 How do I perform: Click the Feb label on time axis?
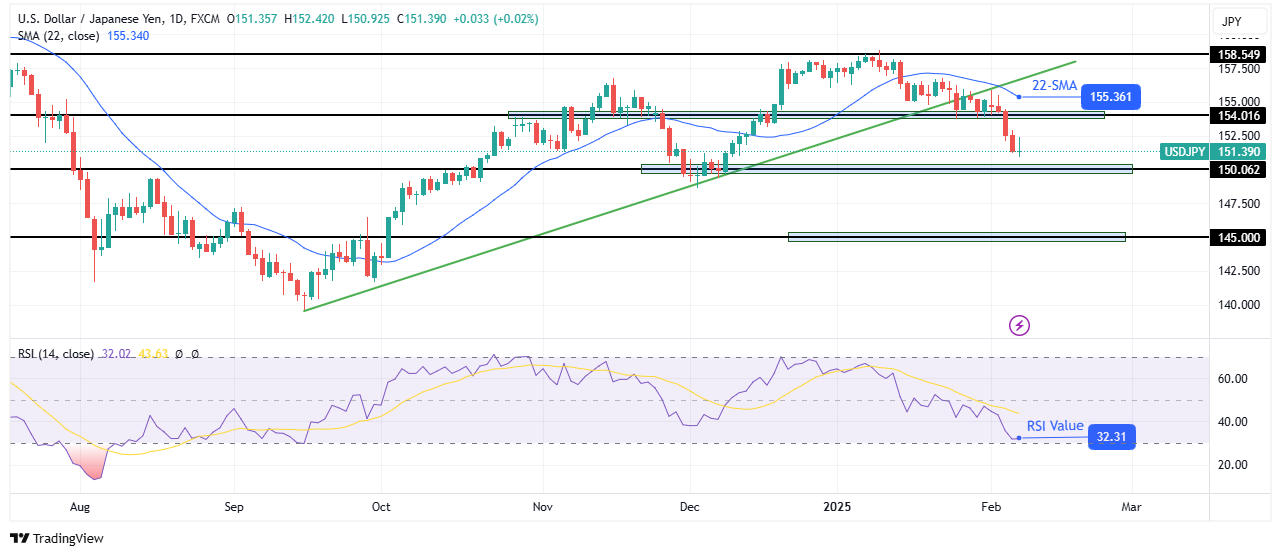pos(991,507)
